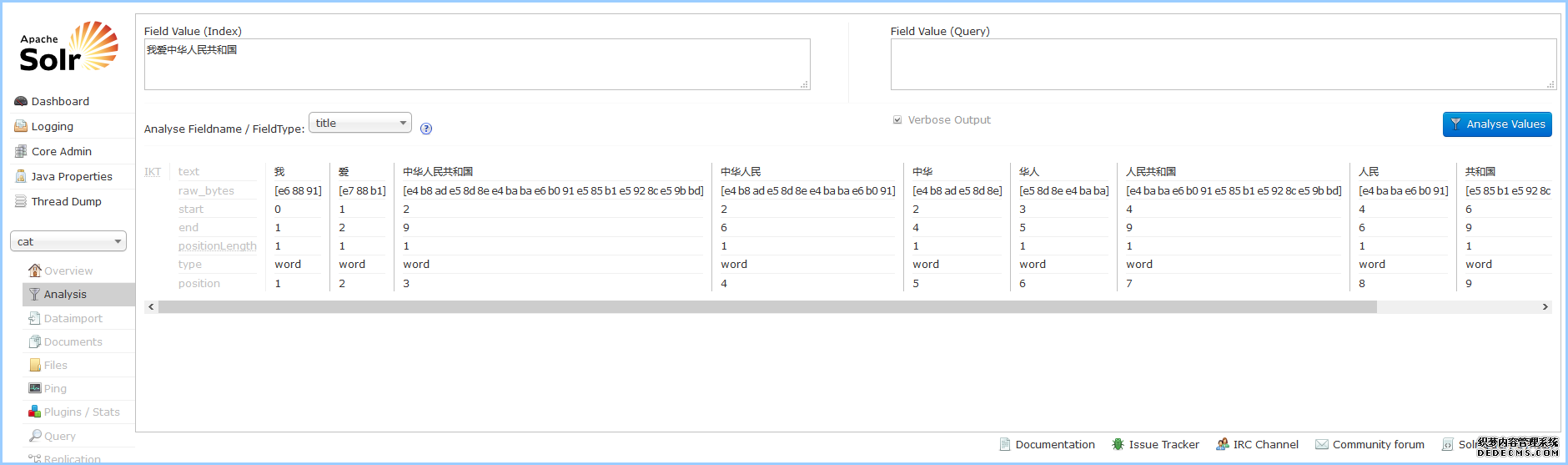Toggle the Verbose Output checkbox
This screenshot has width=1568, height=465.
point(897,120)
